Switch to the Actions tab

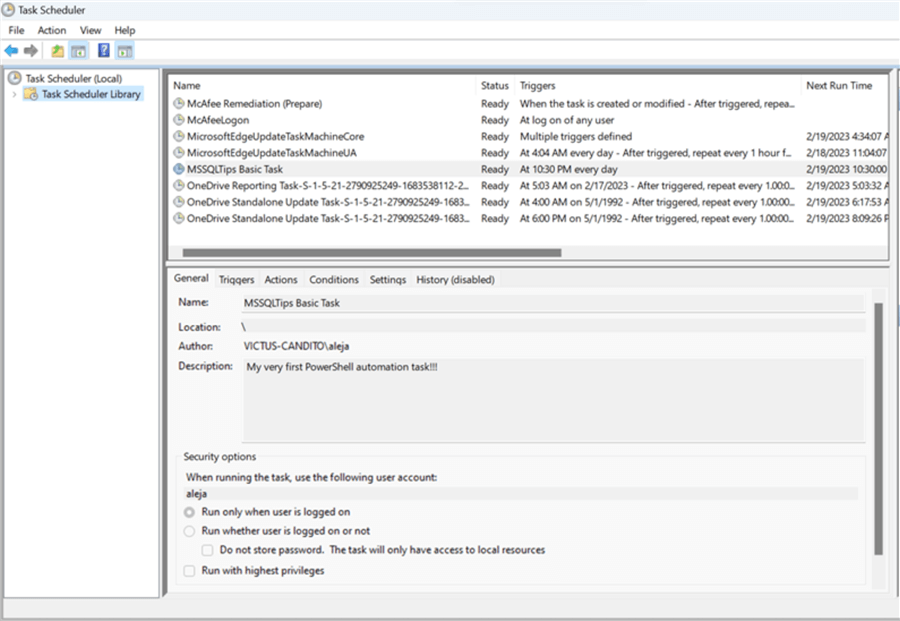[281, 280]
